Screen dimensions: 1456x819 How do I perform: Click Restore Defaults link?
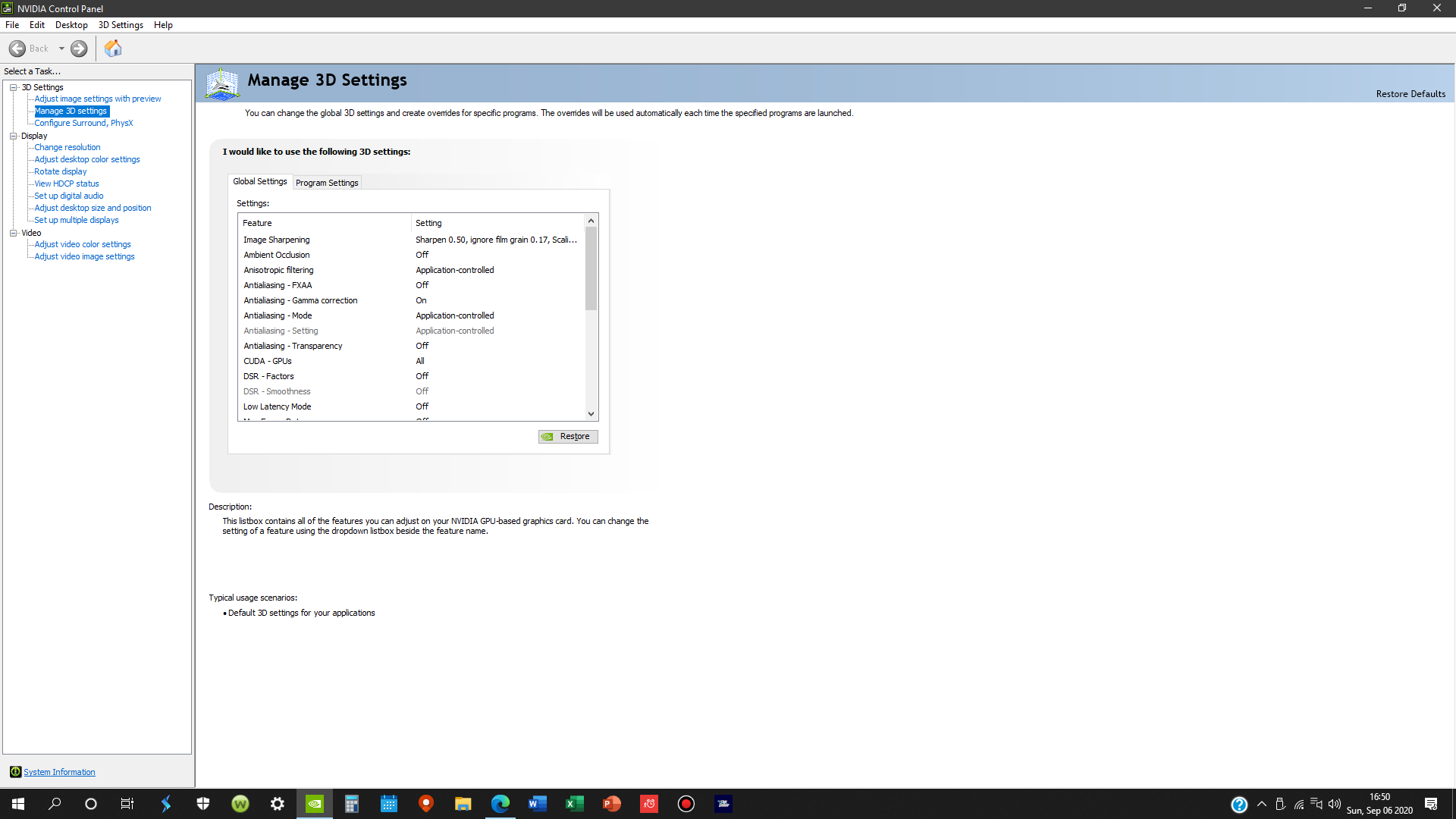(x=1410, y=94)
